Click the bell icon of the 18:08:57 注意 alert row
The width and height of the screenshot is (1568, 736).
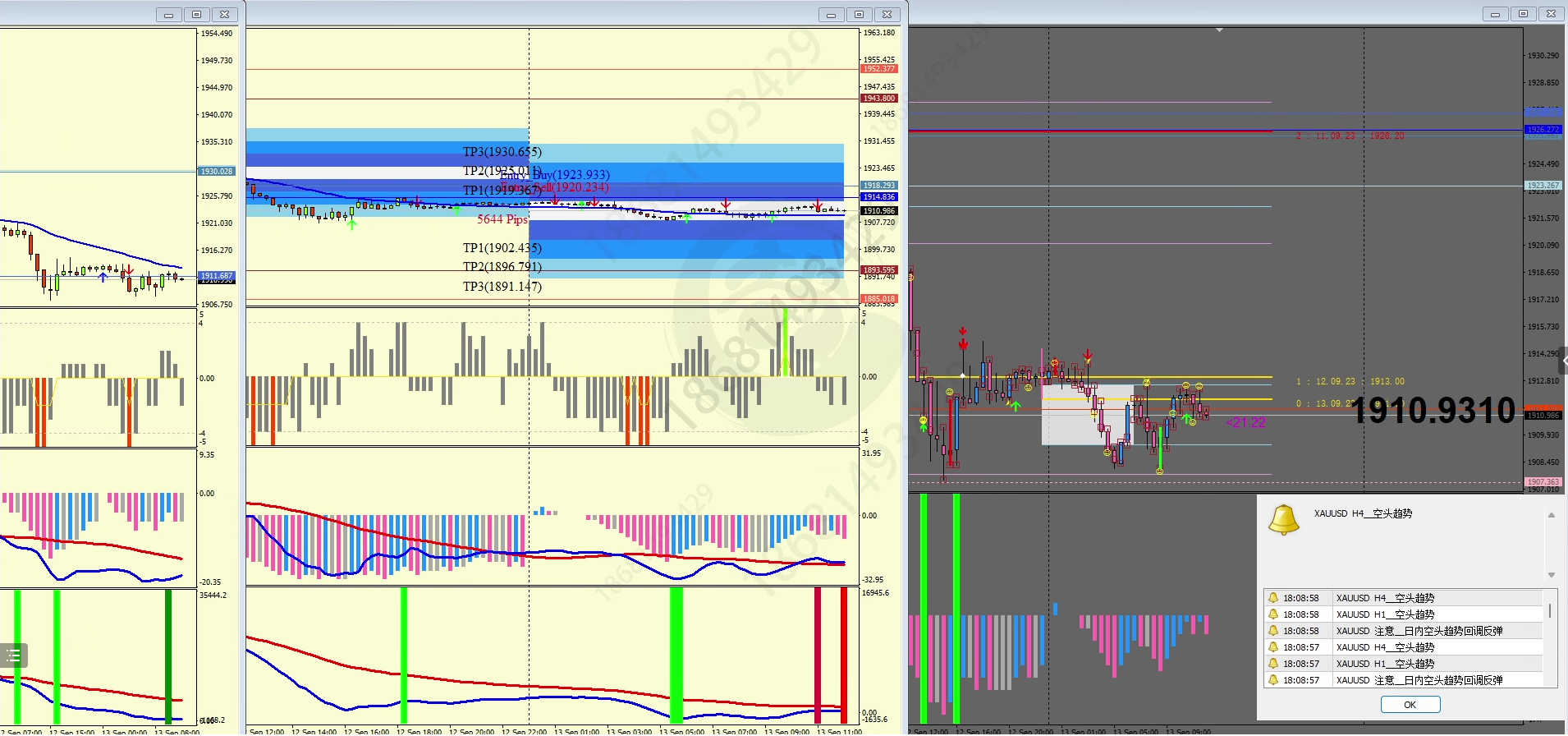pos(1273,680)
